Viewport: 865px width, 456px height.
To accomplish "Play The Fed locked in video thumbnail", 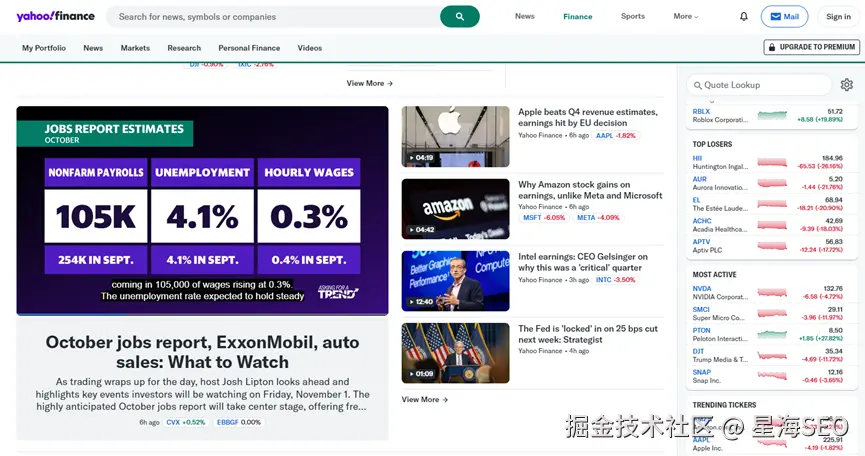I will pyautogui.click(x=456, y=353).
